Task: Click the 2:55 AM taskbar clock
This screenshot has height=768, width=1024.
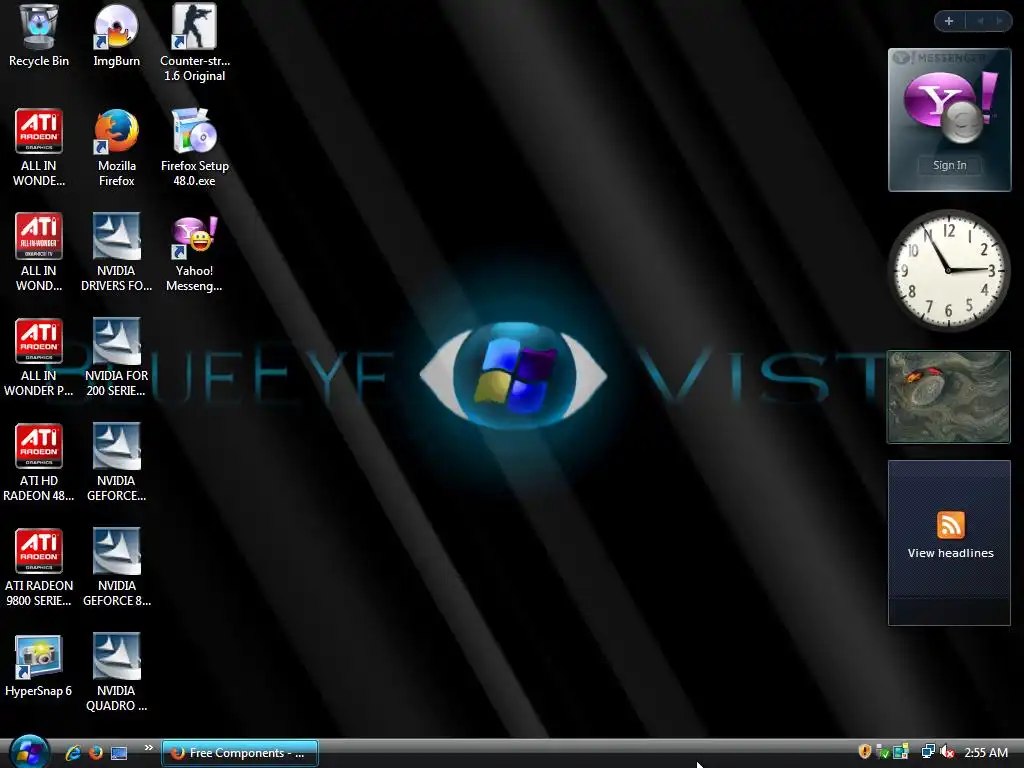Action: click(986, 753)
